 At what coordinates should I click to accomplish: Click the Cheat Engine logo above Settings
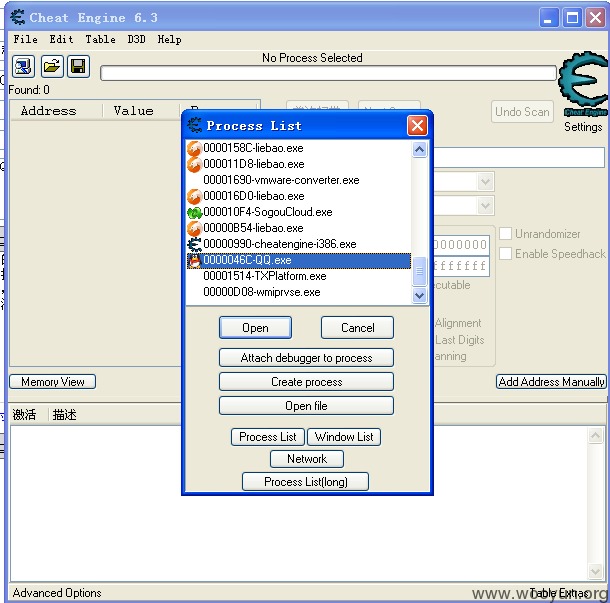[583, 84]
